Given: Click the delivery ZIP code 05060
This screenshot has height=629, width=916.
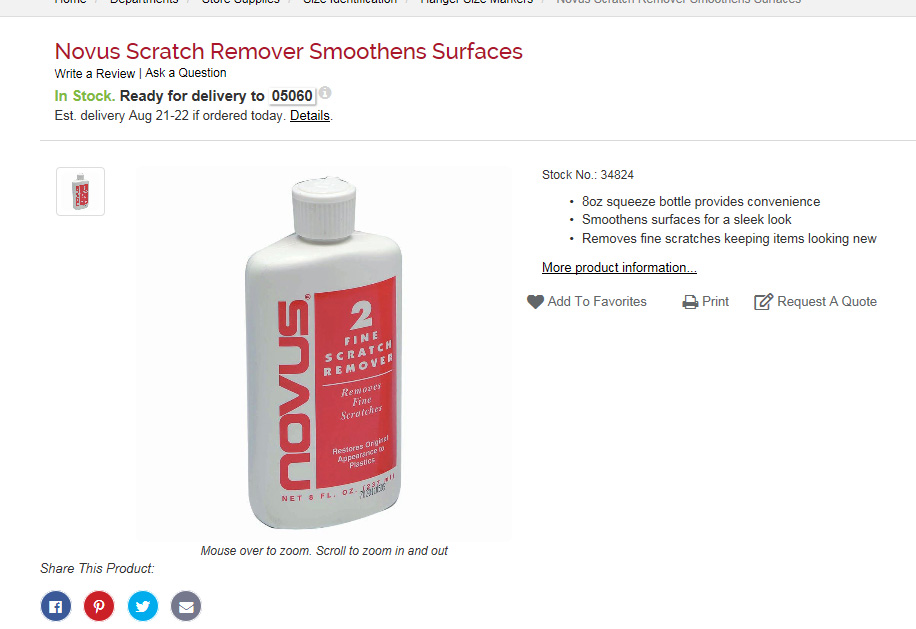Looking at the screenshot, I should click(x=292, y=96).
